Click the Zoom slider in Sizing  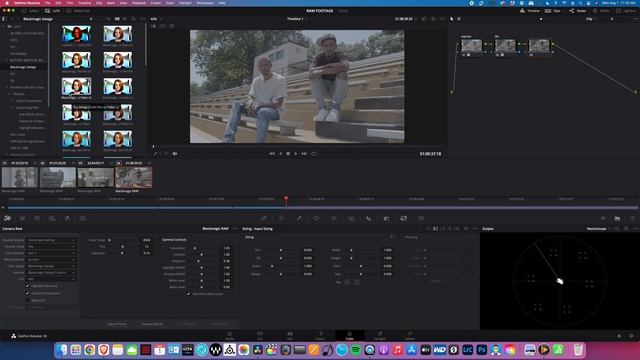point(281,266)
